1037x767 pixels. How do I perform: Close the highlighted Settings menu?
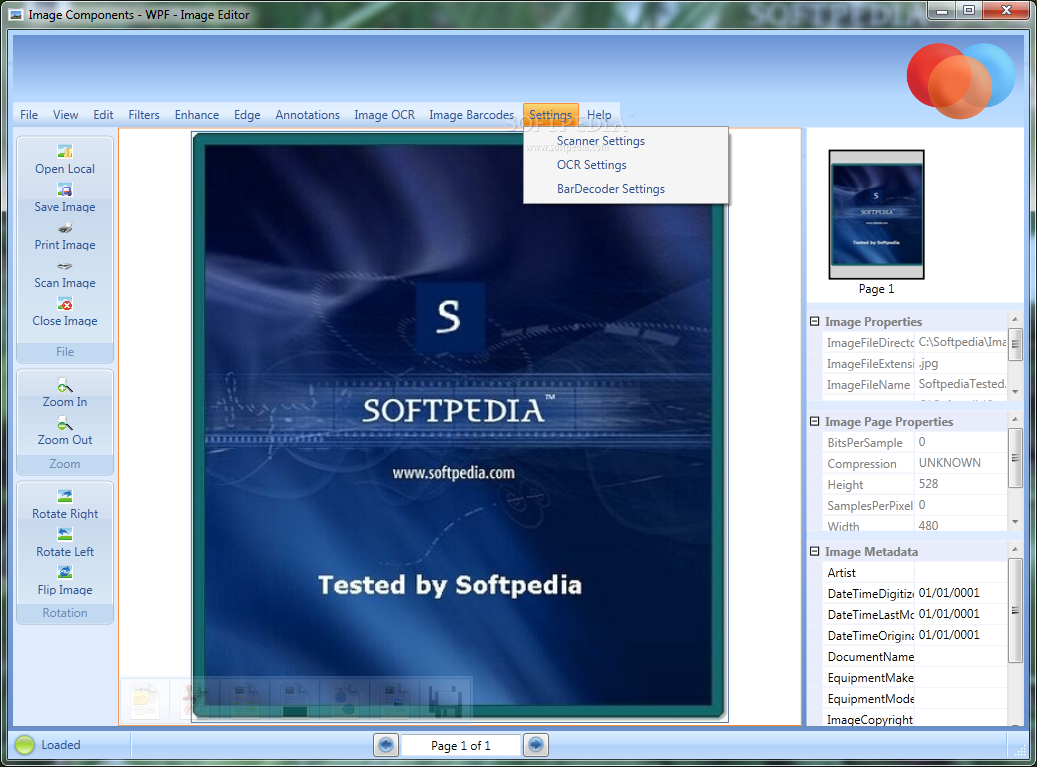[x=550, y=115]
